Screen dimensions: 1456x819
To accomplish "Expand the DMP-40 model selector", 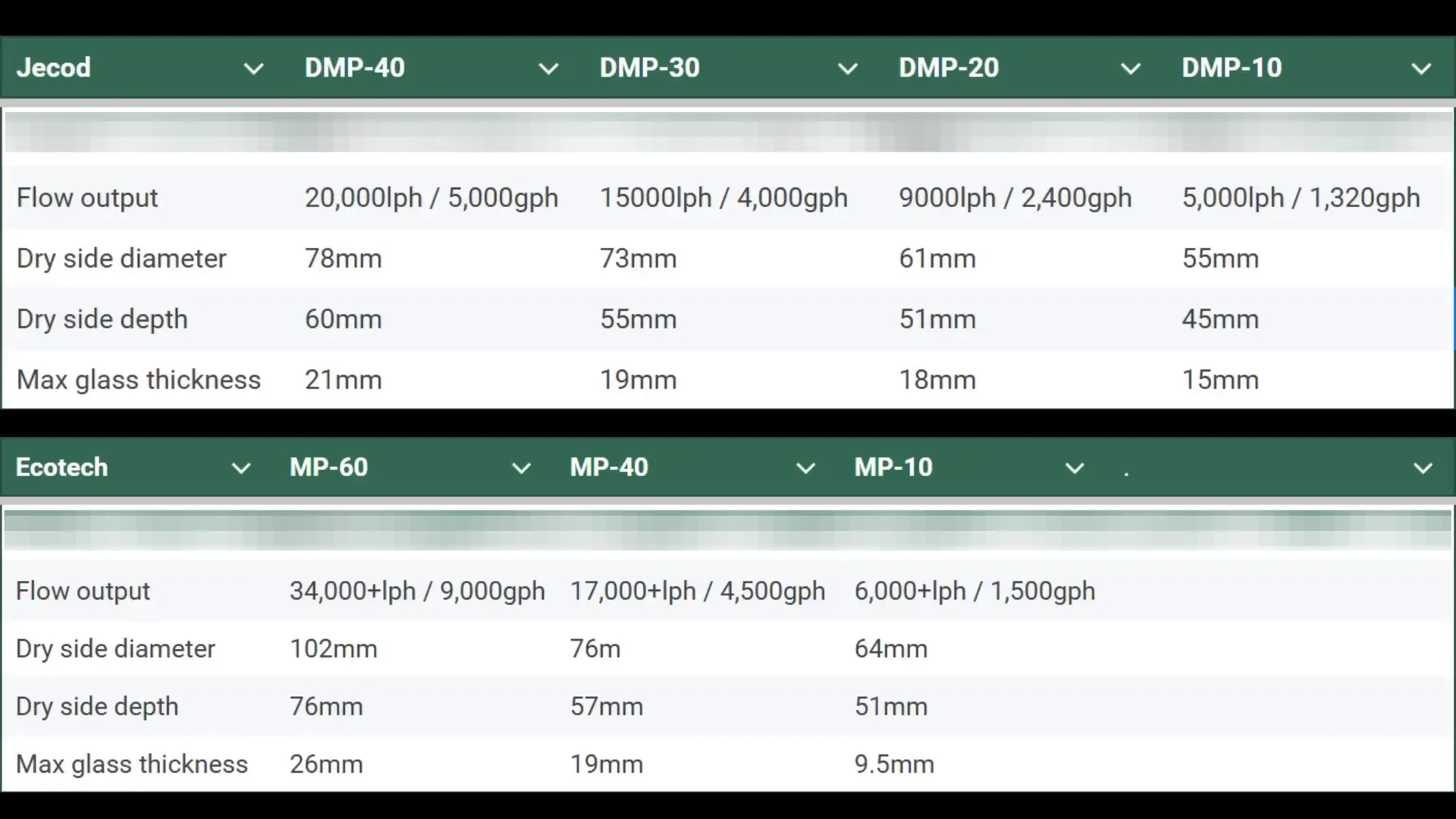I will (548, 67).
